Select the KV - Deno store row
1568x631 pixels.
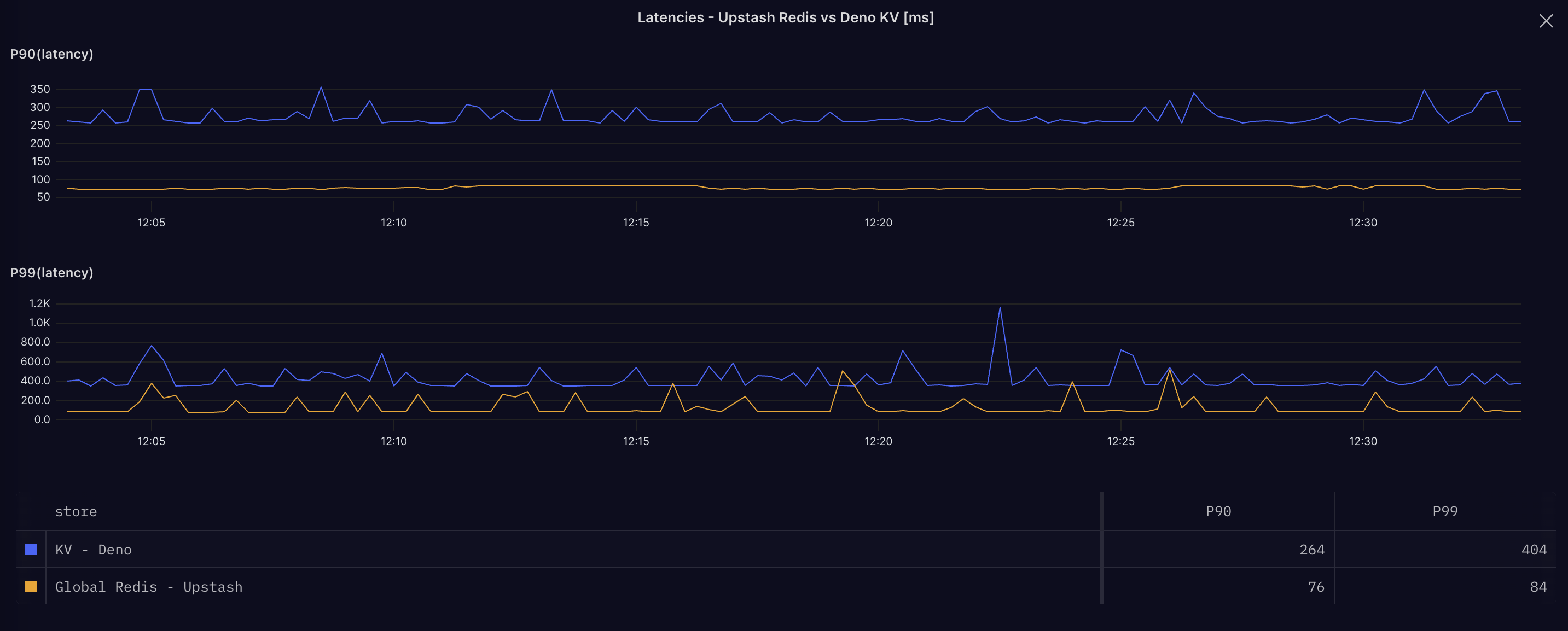[x=93, y=550]
